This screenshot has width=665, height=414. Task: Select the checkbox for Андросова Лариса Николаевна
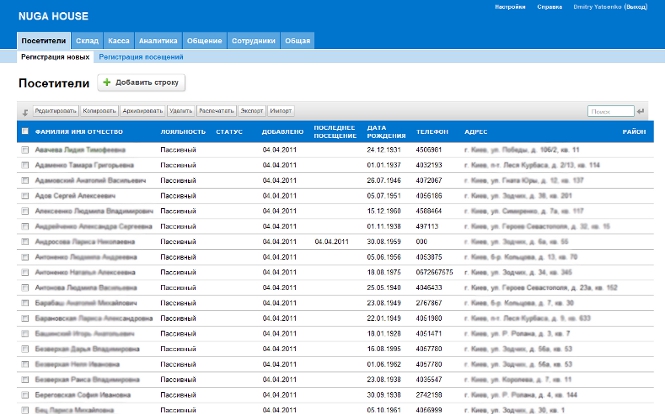click(x=25, y=241)
